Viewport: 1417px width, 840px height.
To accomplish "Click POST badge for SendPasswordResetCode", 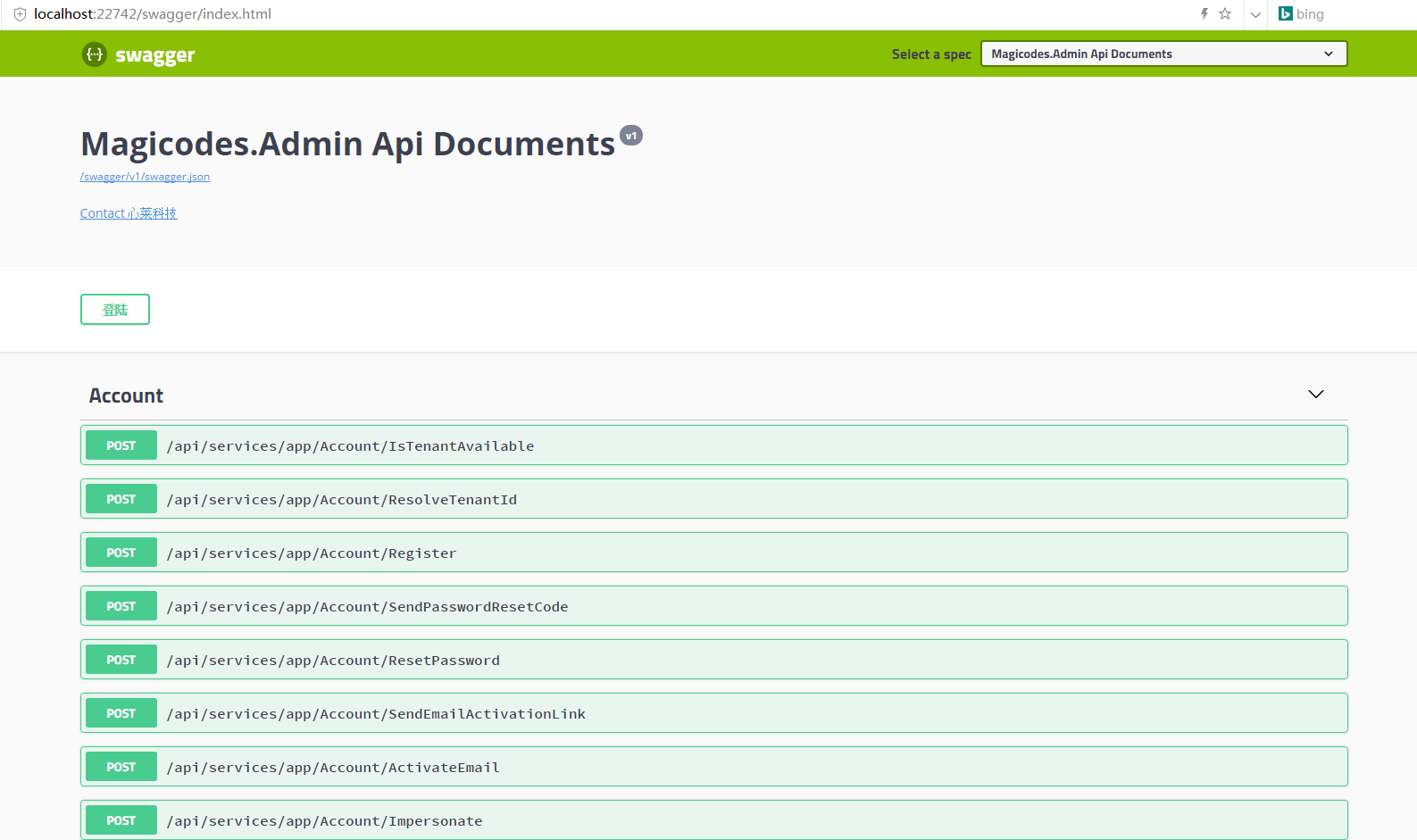I will coord(121,606).
